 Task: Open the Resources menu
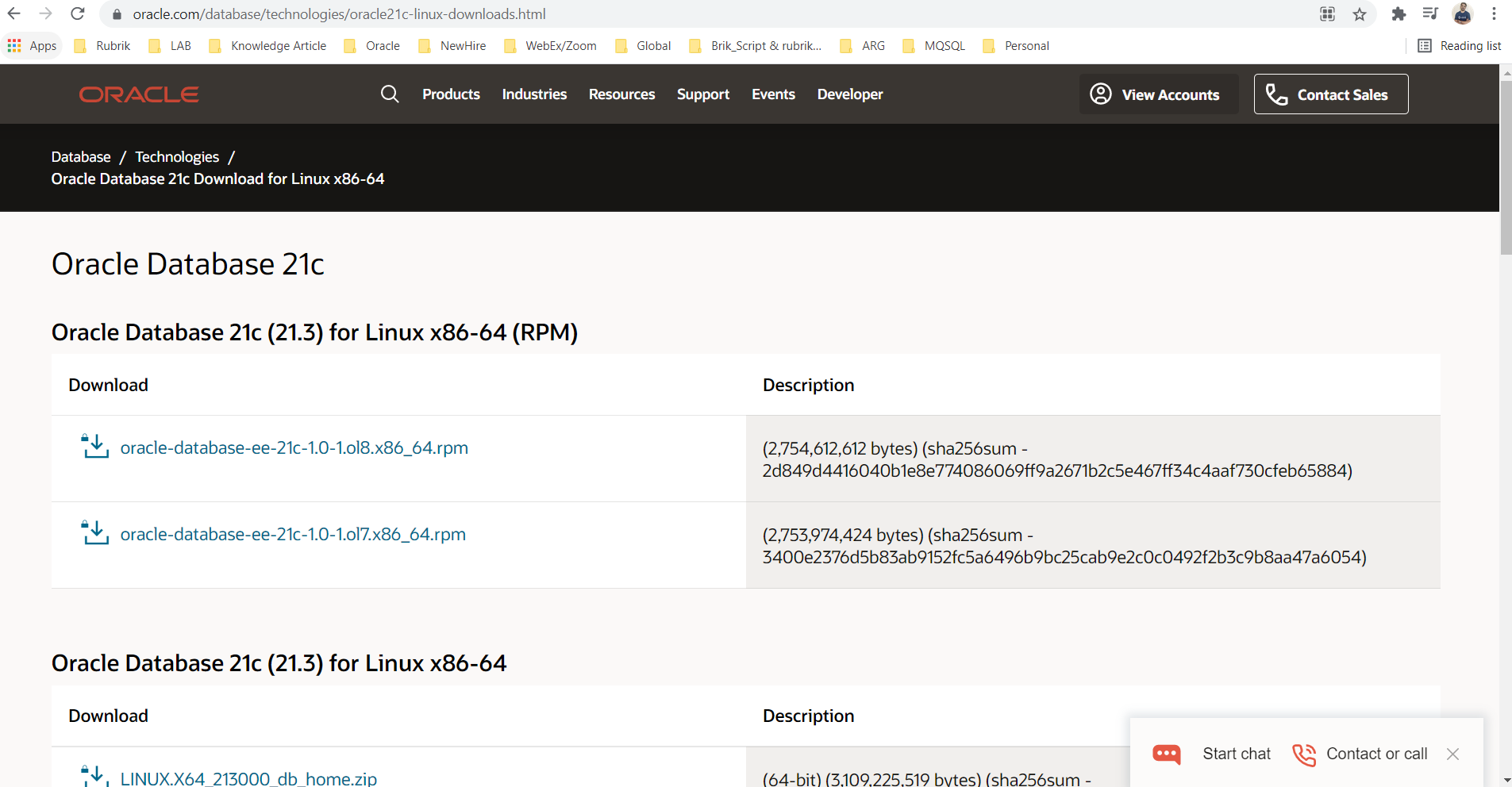(x=621, y=94)
